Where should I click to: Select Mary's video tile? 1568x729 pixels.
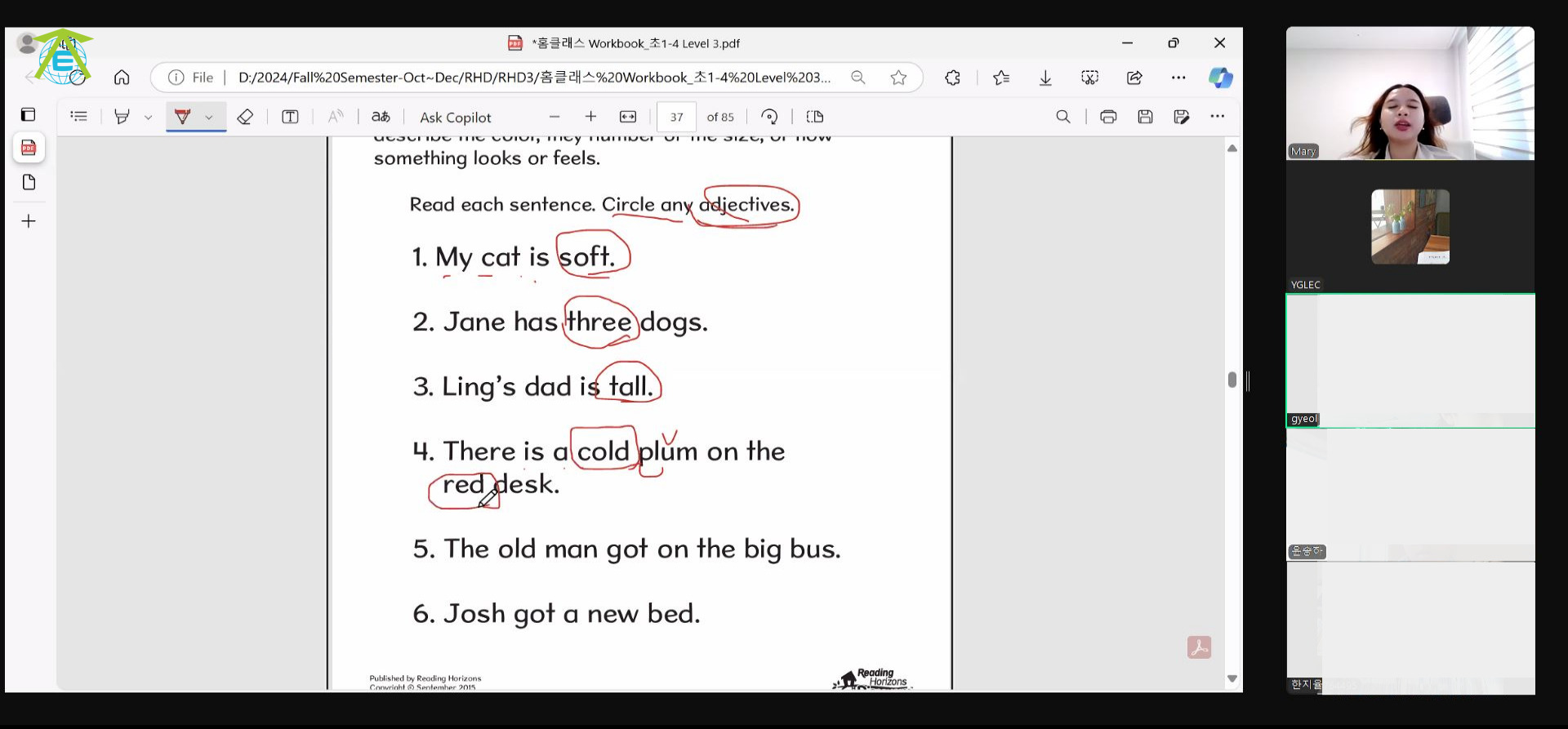[x=1410, y=93]
